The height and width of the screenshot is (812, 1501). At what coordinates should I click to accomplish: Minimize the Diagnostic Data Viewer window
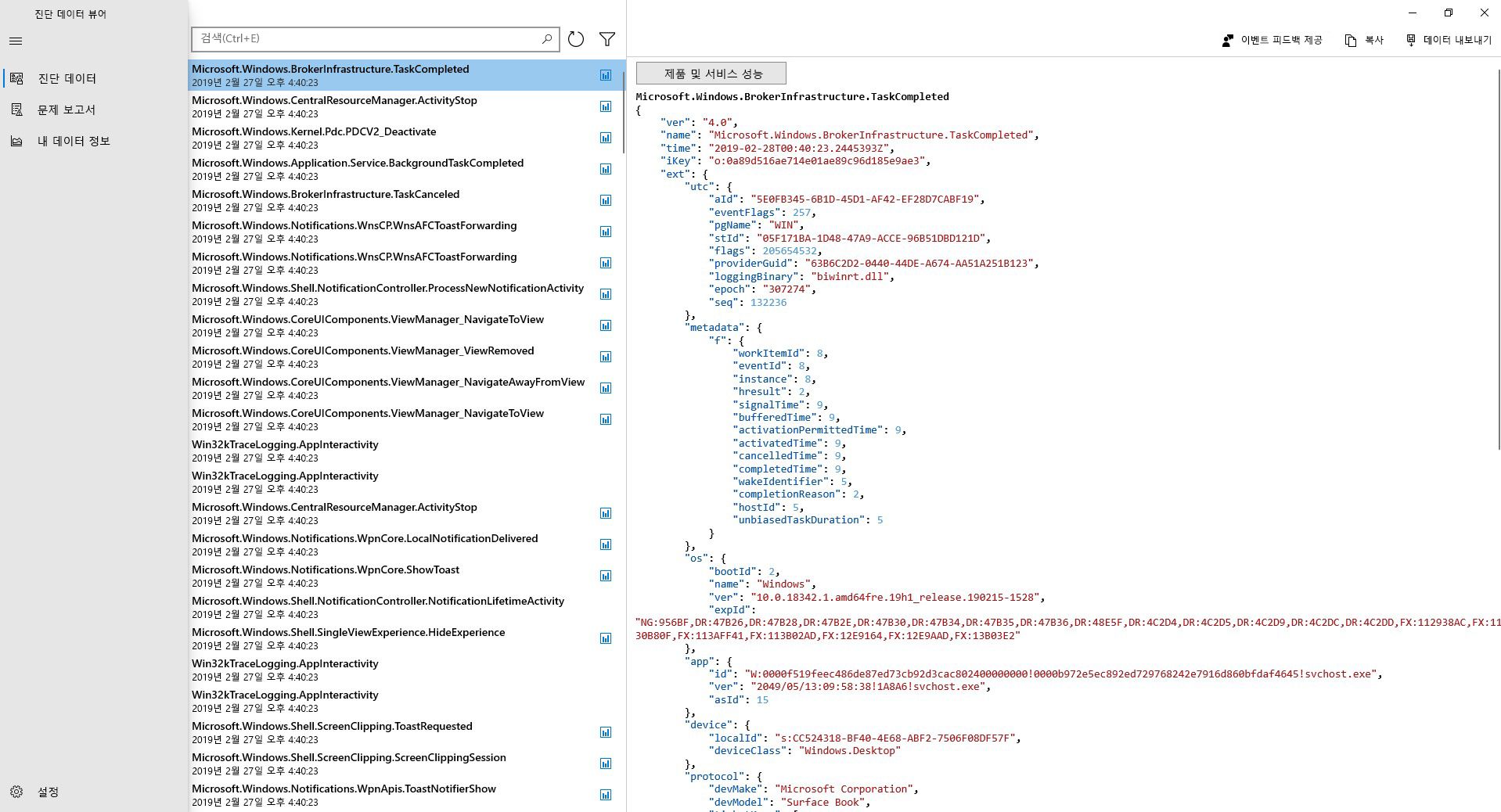1413,13
